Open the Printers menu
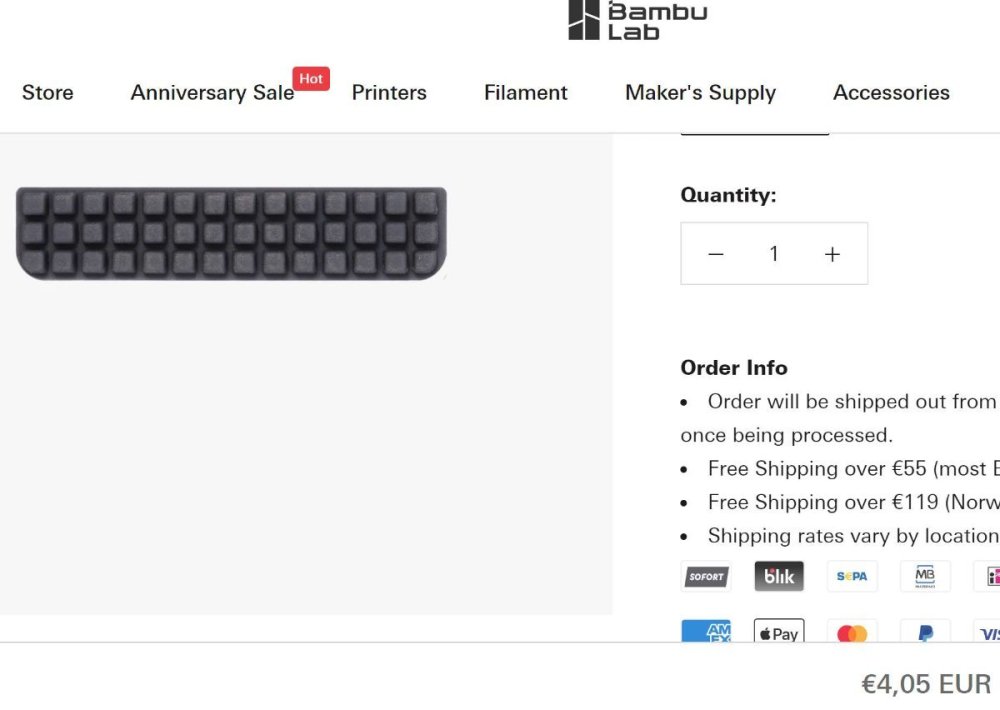The width and height of the screenshot is (1000, 710). click(x=389, y=92)
